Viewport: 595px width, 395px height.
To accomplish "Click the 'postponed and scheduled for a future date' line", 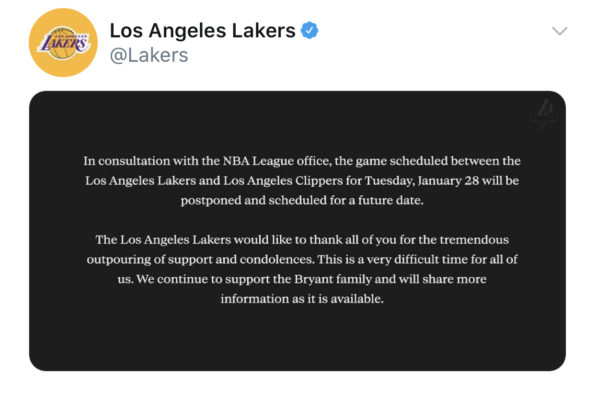I will pyautogui.click(x=302, y=200).
